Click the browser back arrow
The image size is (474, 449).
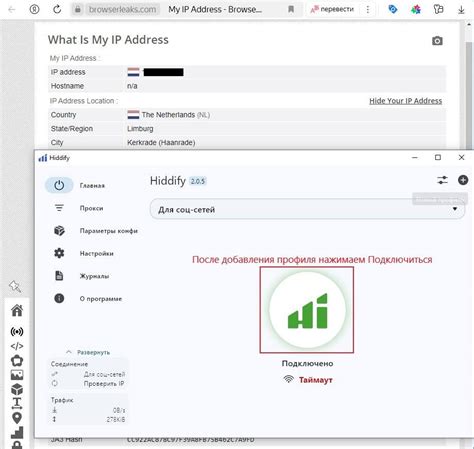[12, 9]
